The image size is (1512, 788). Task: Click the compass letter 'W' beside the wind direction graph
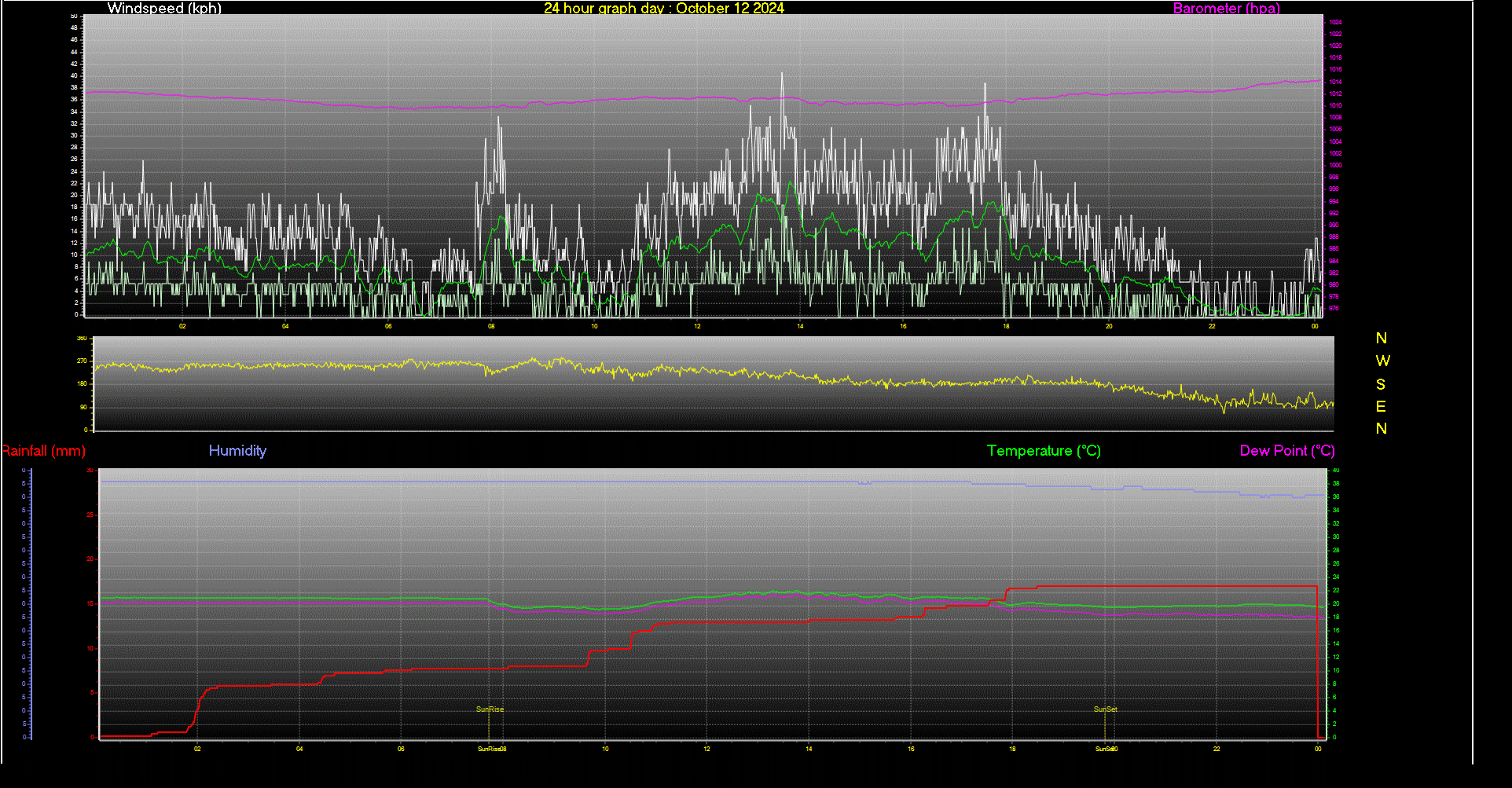(x=1382, y=361)
